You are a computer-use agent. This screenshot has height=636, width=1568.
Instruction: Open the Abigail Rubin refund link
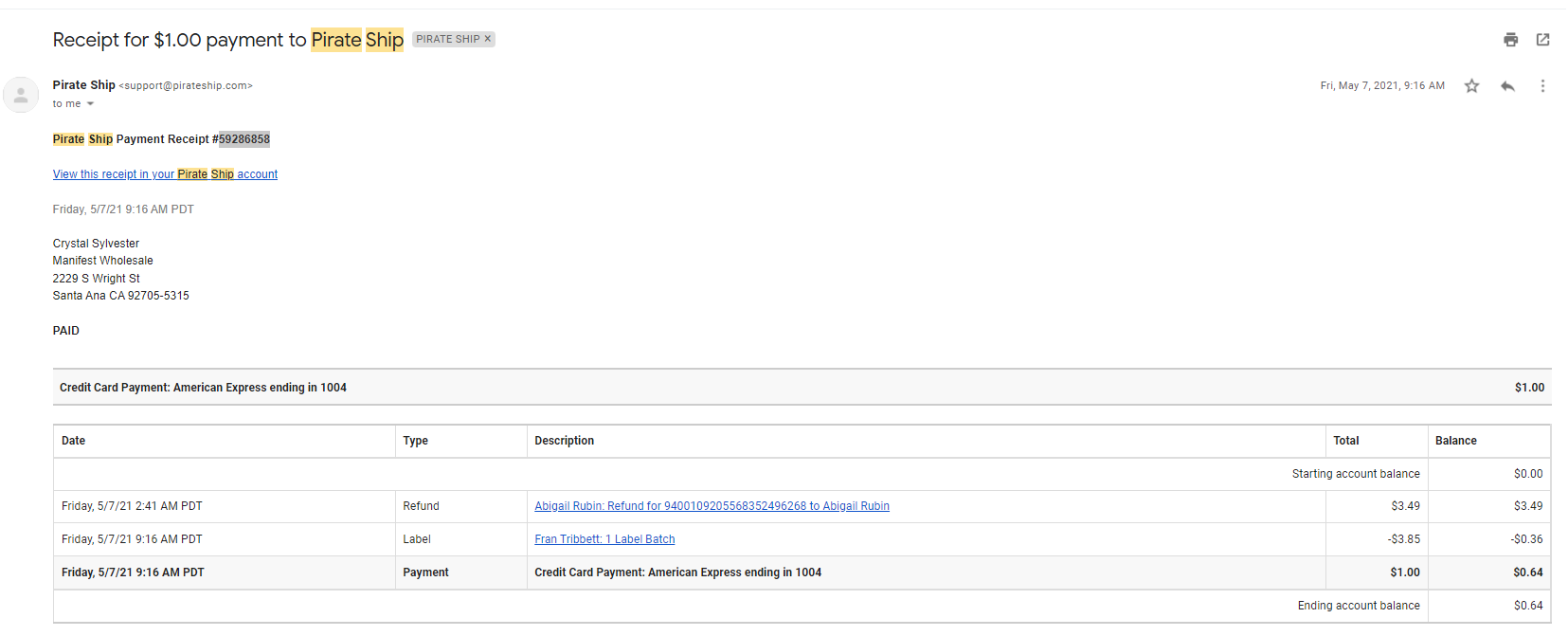point(712,506)
